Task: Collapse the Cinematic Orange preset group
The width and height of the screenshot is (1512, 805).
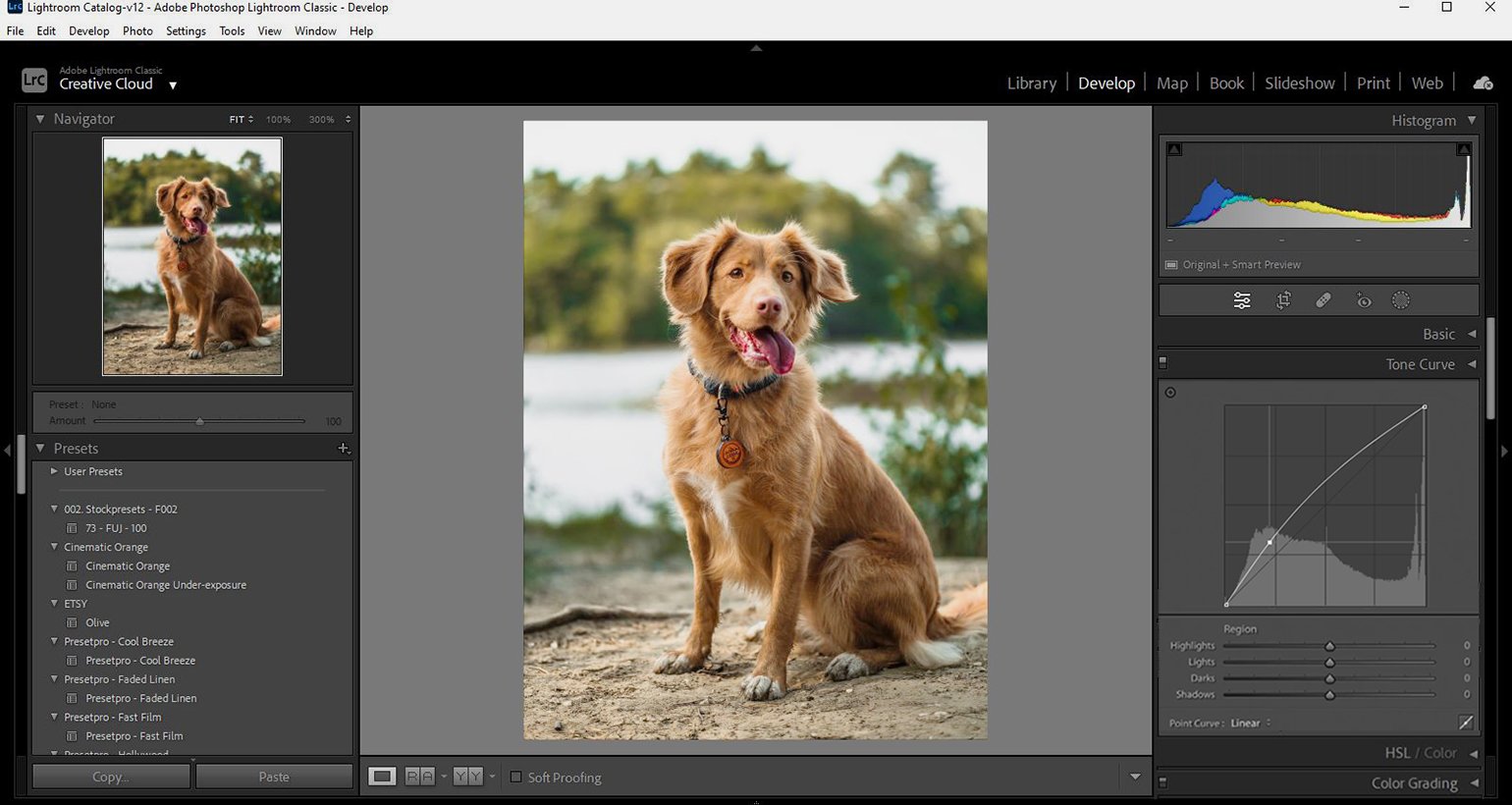Action: tap(54, 547)
